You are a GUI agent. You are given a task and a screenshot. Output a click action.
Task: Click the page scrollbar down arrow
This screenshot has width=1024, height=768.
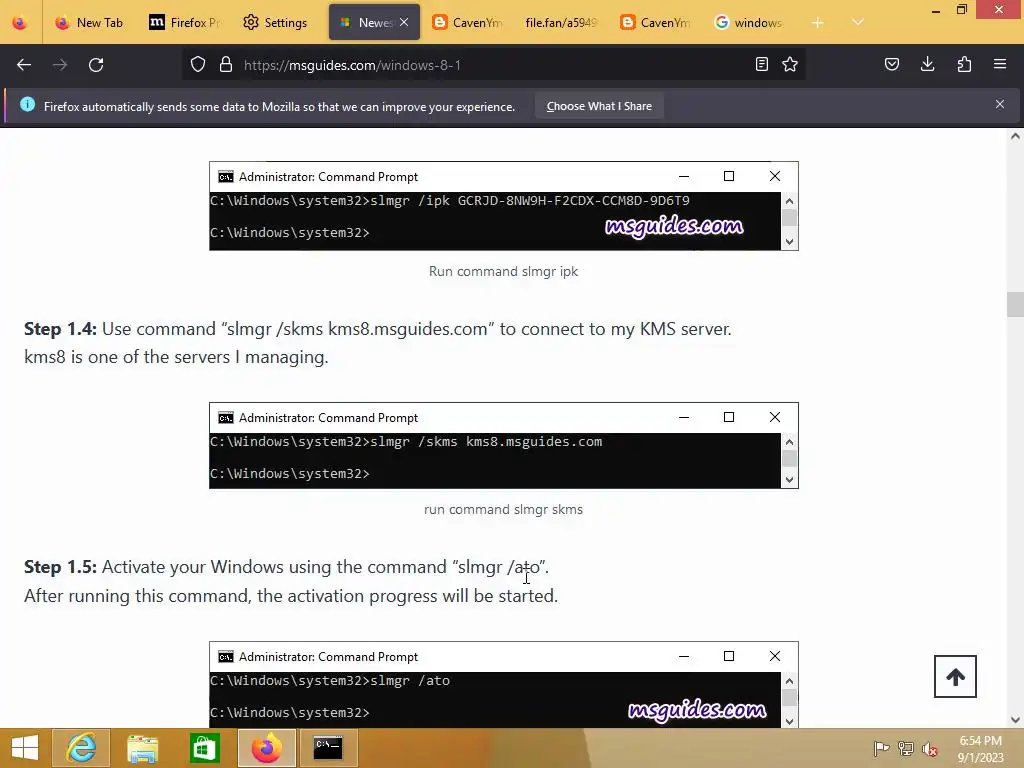[1015, 720]
